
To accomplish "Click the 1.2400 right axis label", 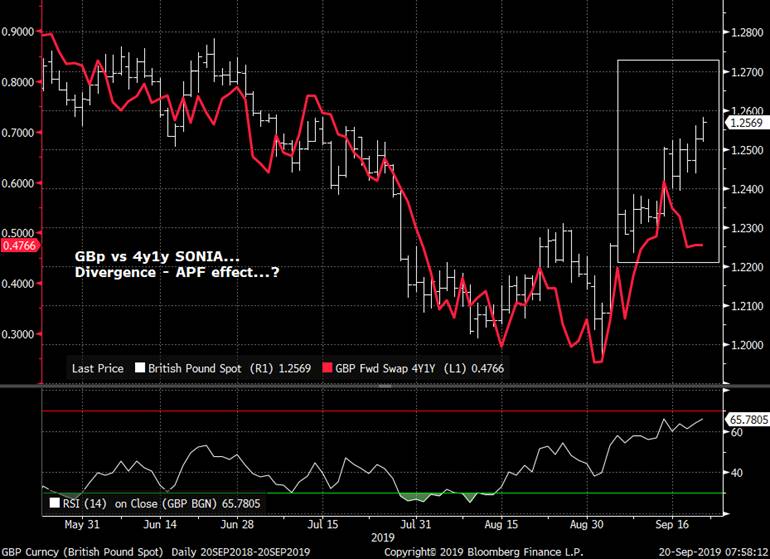I will pos(747,189).
